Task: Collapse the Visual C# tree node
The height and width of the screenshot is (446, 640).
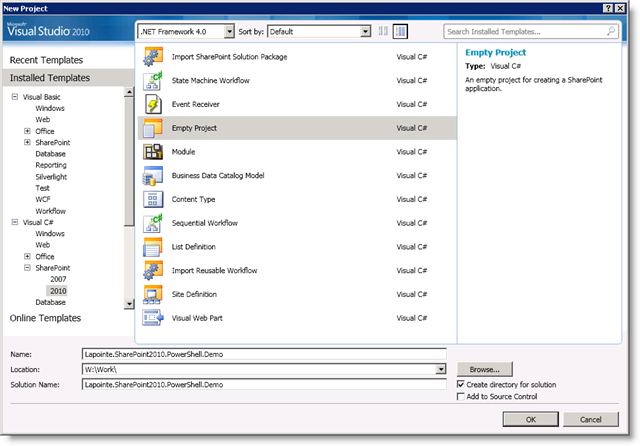Action: click(15, 222)
